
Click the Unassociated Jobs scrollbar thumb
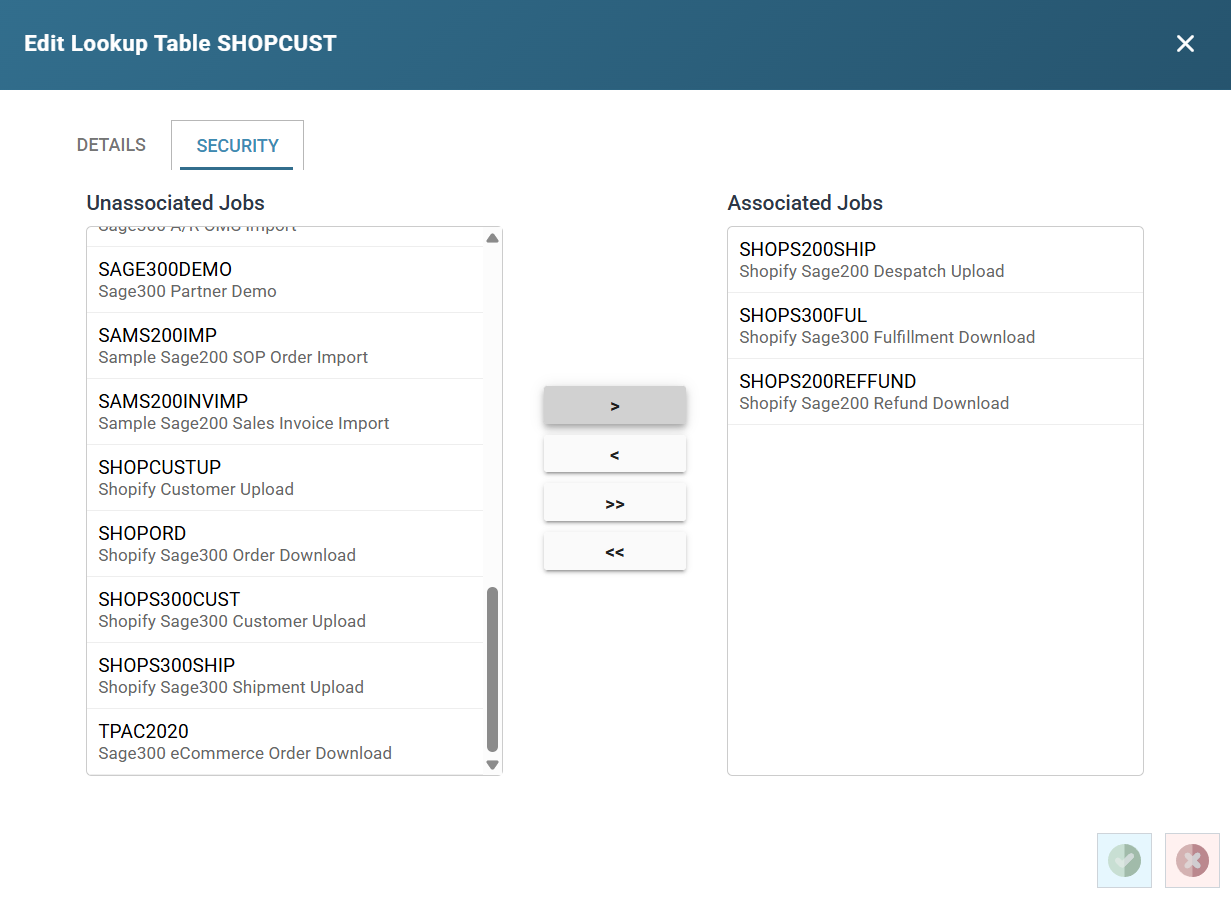[x=492, y=669]
